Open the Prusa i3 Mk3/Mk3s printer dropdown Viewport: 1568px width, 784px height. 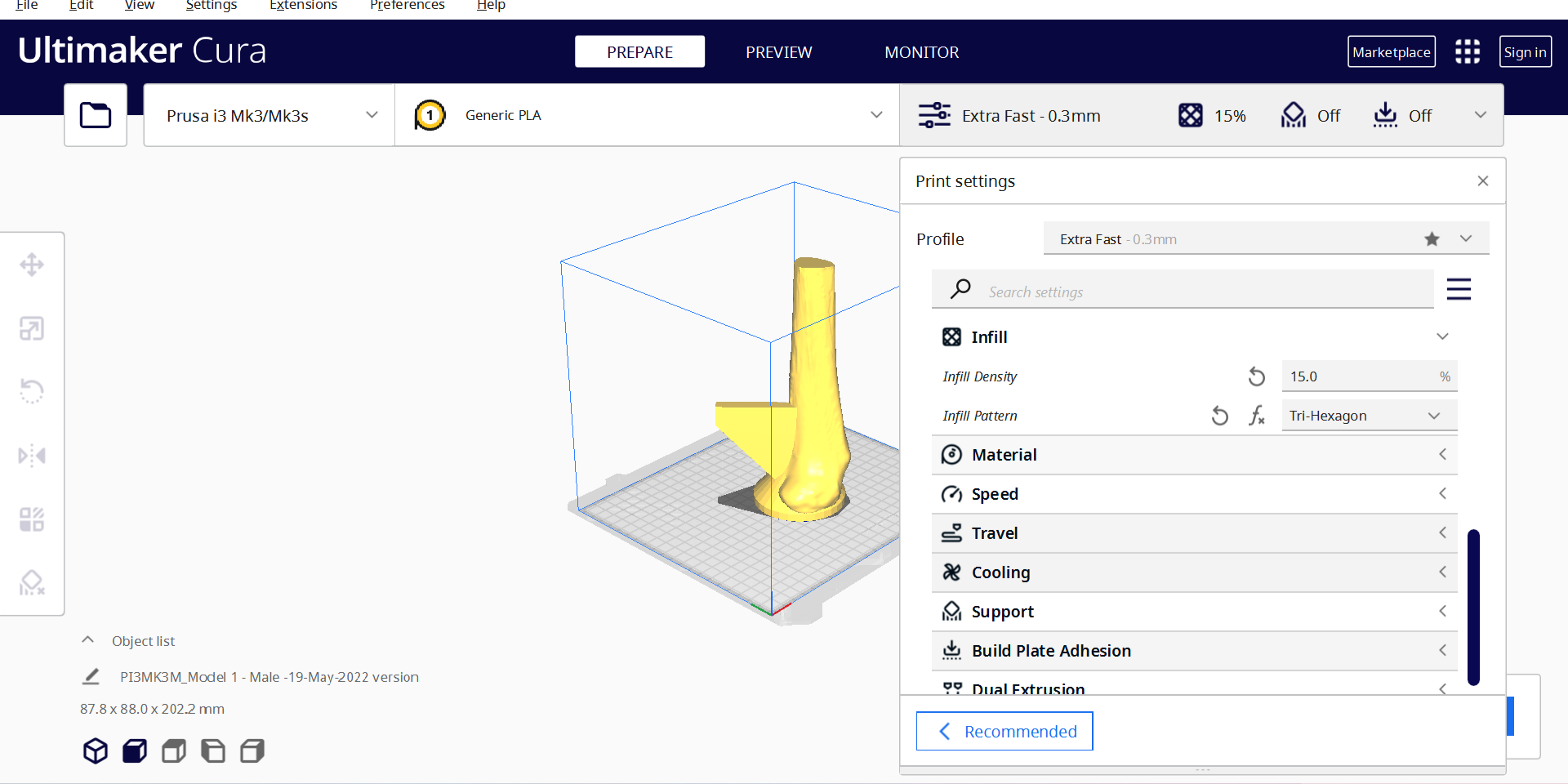(x=269, y=115)
